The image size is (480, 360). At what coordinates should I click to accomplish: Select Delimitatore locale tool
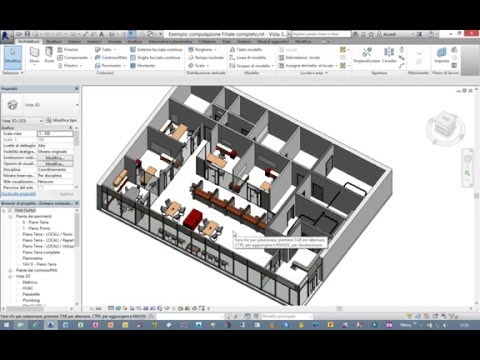[x=299, y=58]
